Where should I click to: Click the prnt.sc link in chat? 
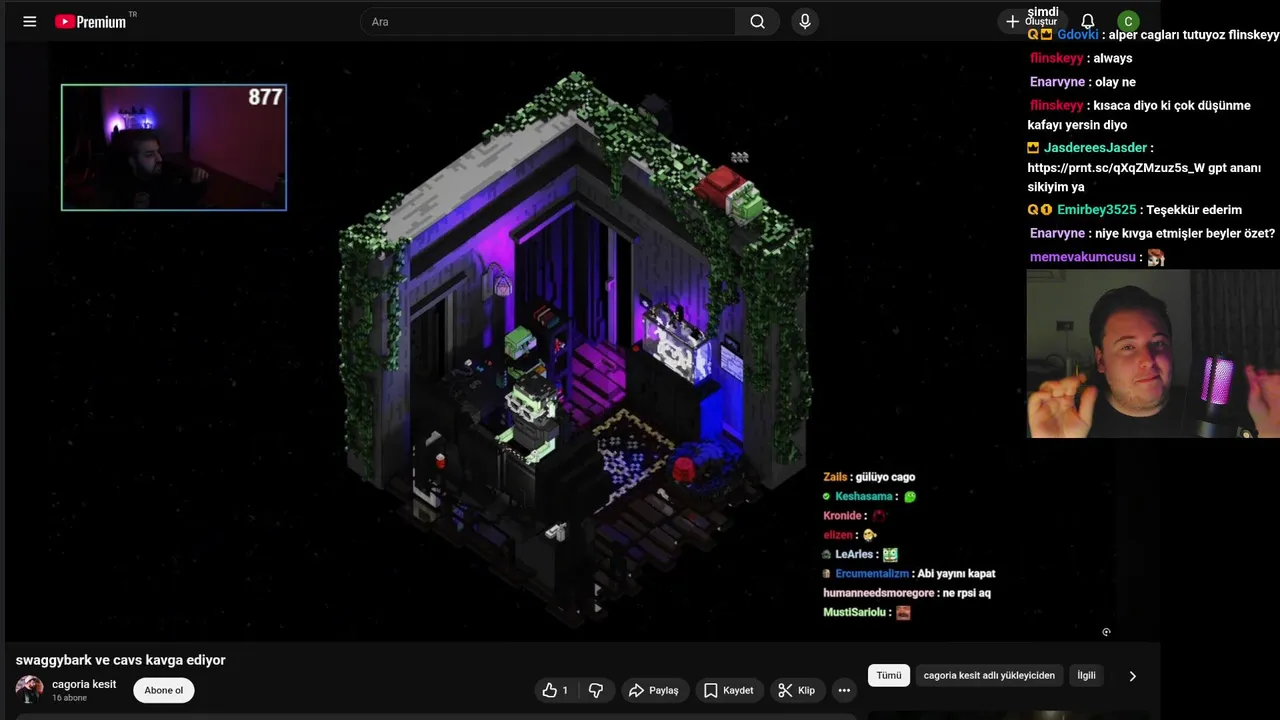pyautogui.click(x=1116, y=168)
